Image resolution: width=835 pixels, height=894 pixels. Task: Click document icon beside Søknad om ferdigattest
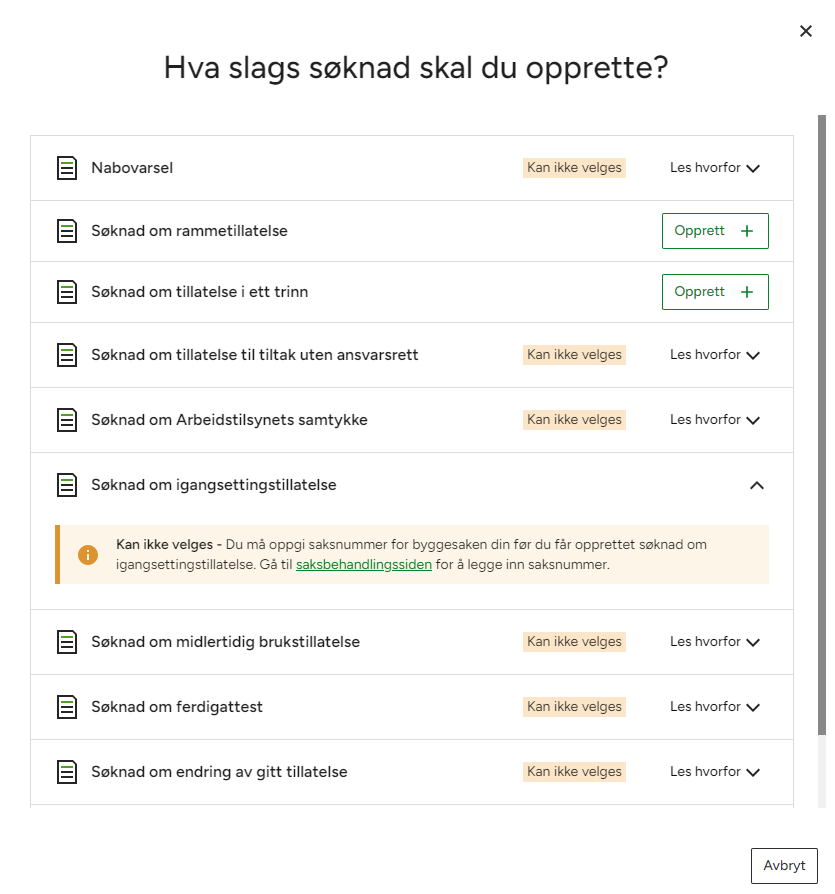tap(67, 707)
